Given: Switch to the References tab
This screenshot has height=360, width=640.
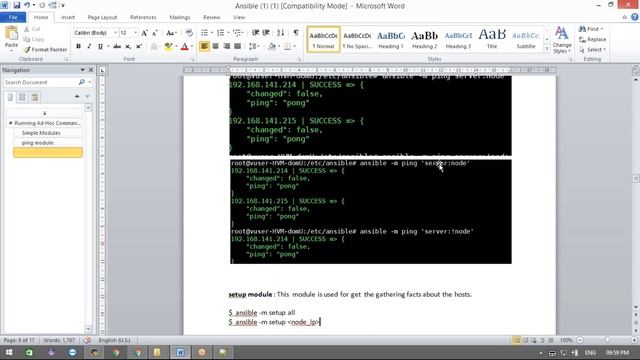Looking at the screenshot, I should (143, 17).
